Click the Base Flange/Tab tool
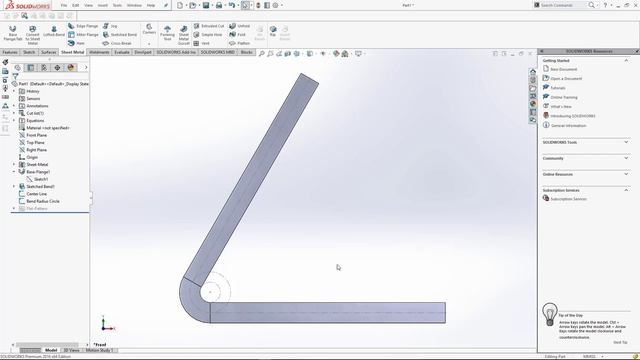Image resolution: width=640 pixels, height=360 pixels. tap(13, 33)
